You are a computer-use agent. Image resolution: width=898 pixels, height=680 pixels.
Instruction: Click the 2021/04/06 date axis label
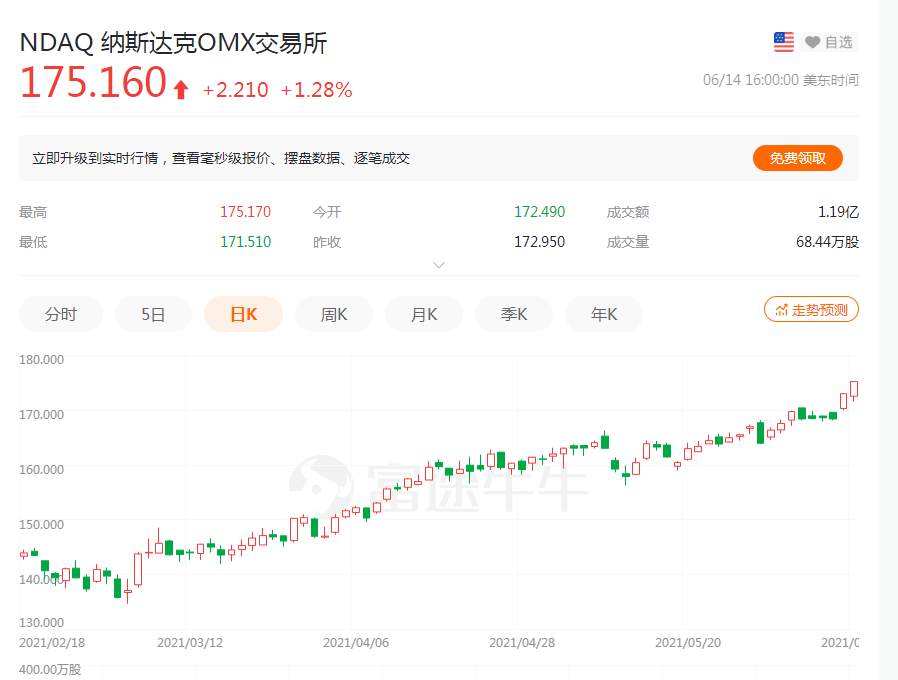(x=356, y=643)
